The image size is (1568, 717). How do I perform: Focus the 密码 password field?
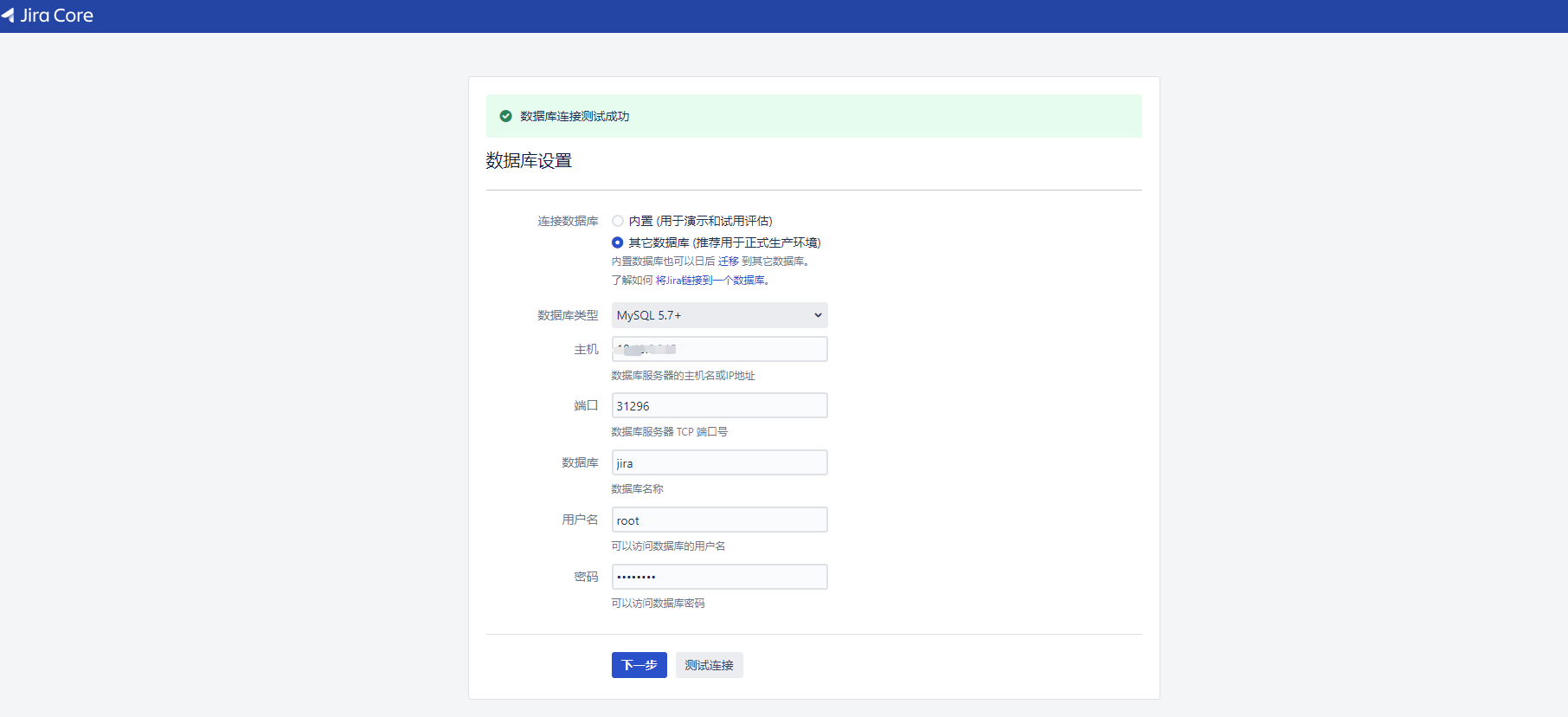[719, 577]
